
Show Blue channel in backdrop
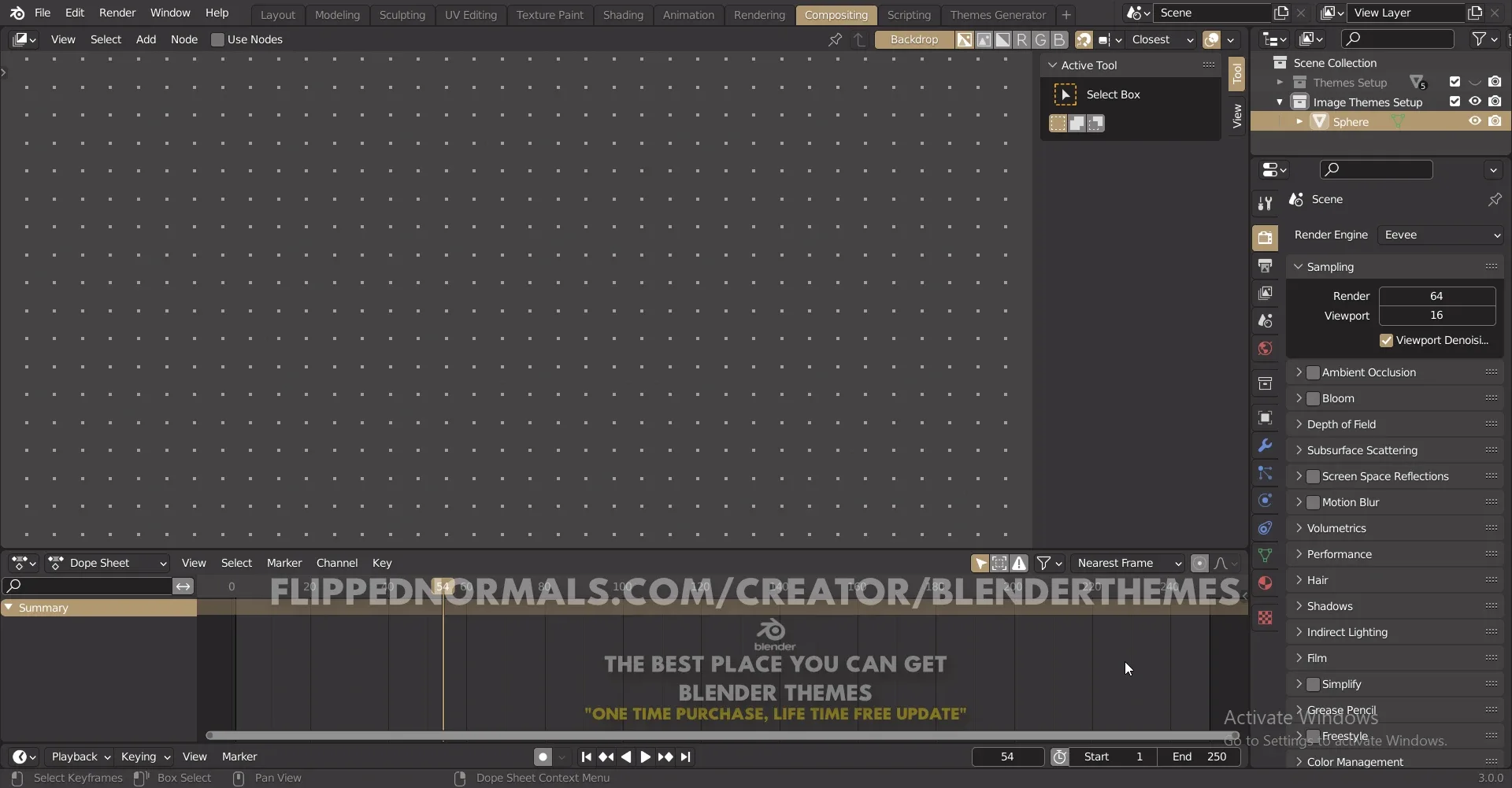pos(1059,40)
